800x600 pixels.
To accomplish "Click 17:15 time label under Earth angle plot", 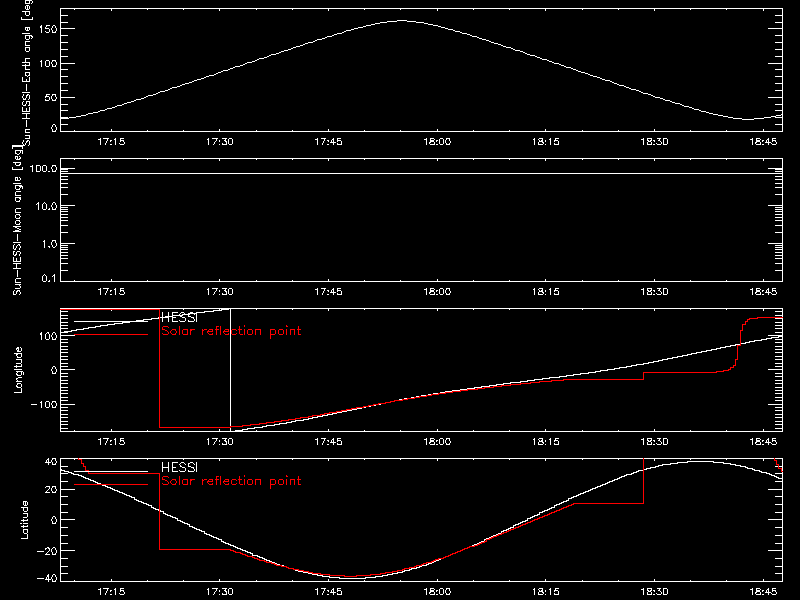I will pyautogui.click(x=111, y=142).
